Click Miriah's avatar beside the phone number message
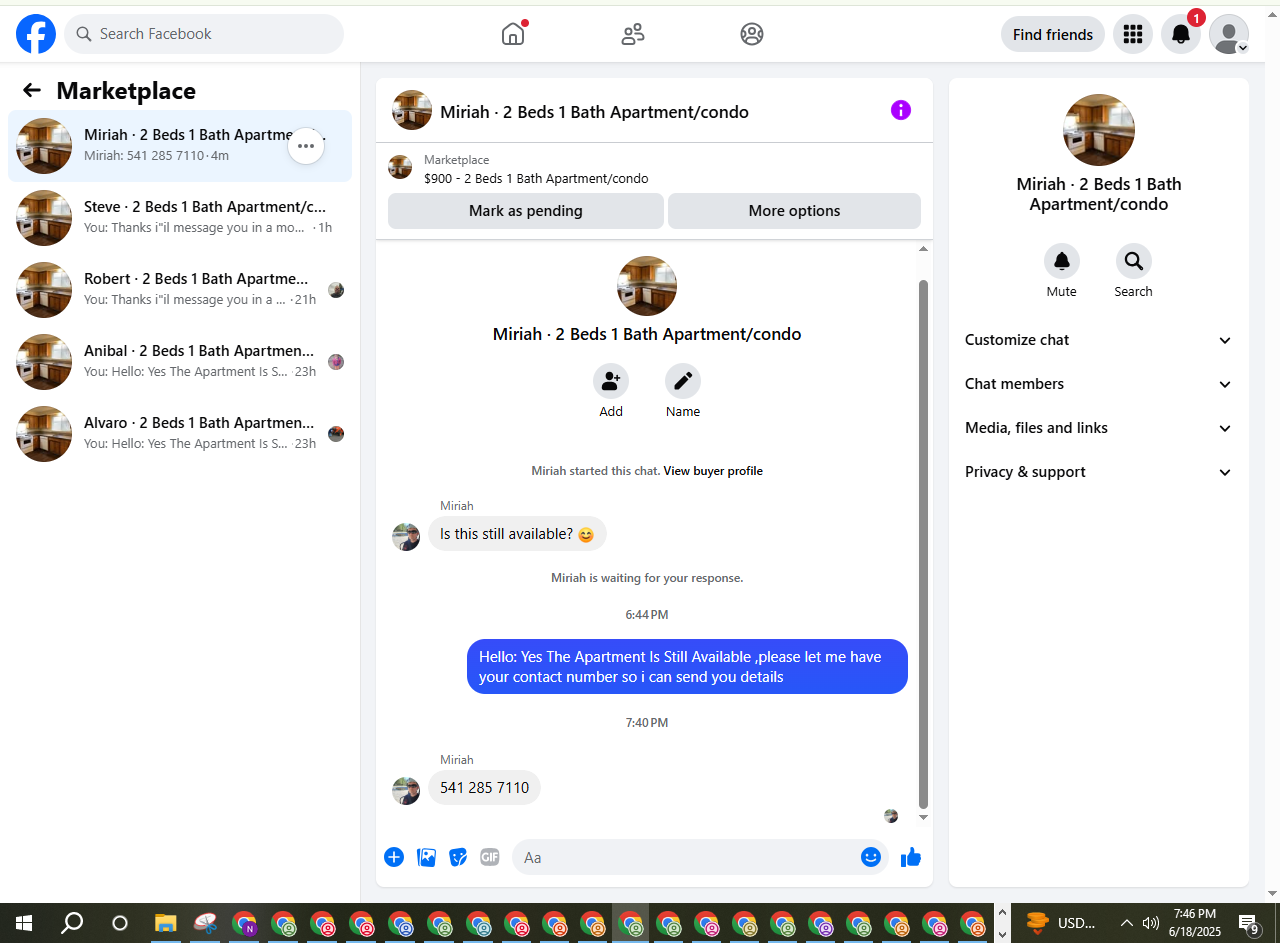The image size is (1280, 943). click(406, 791)
